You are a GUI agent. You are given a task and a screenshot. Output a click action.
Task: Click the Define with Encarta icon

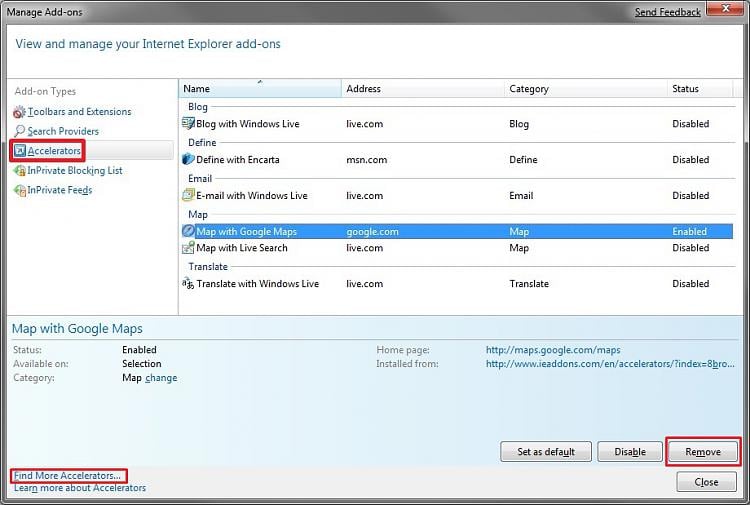point(188,159)
